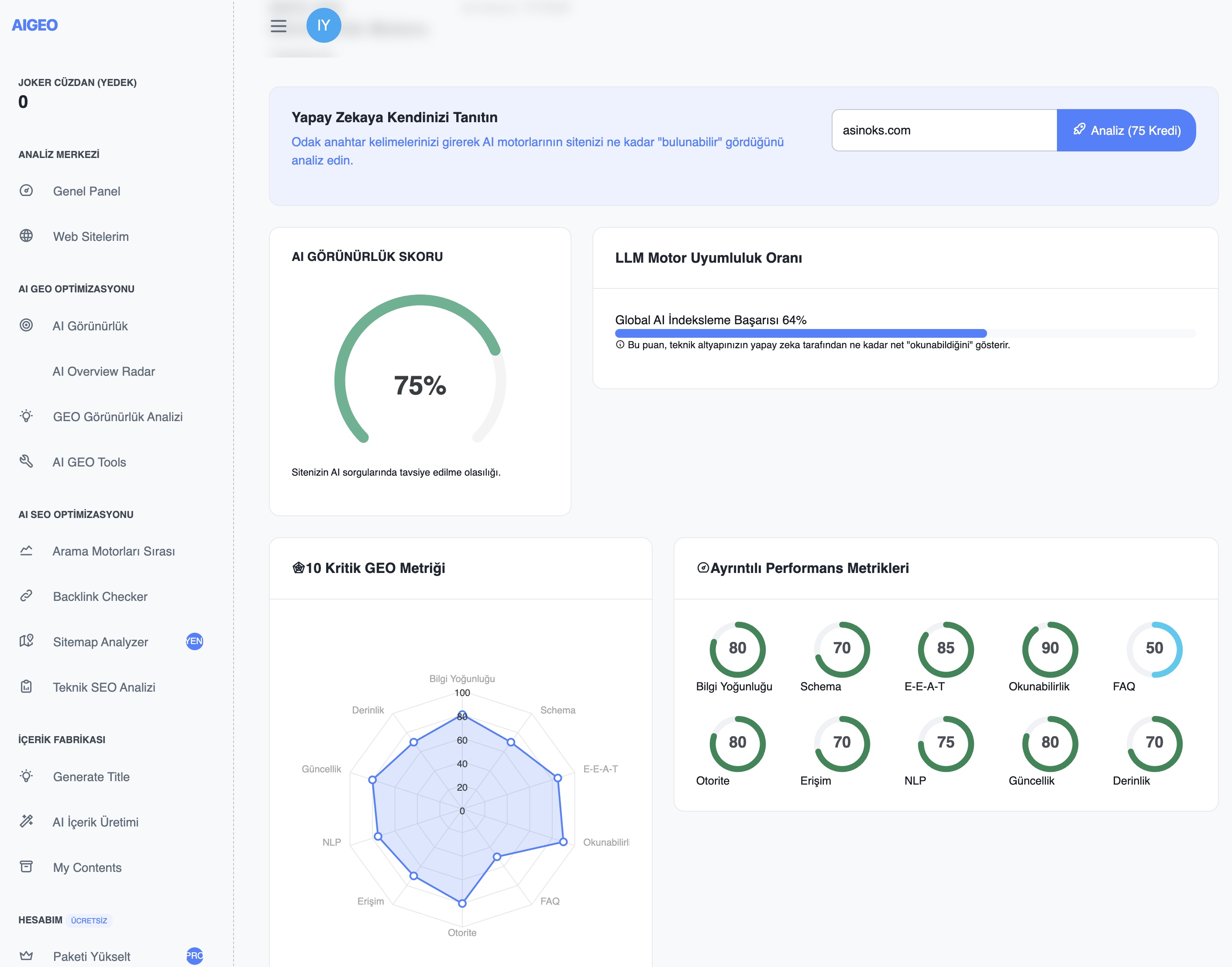The image size is (1232, 967).
Task: Click the Sitemap Analyzer map icon
Action: (x=26, y=641)
